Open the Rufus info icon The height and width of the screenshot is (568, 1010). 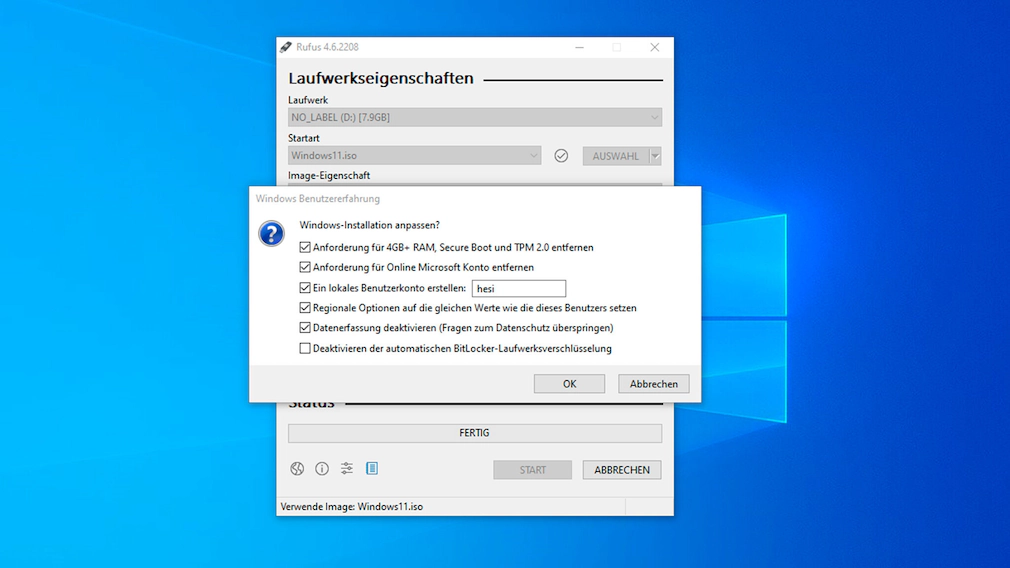[x=322, y=469]
